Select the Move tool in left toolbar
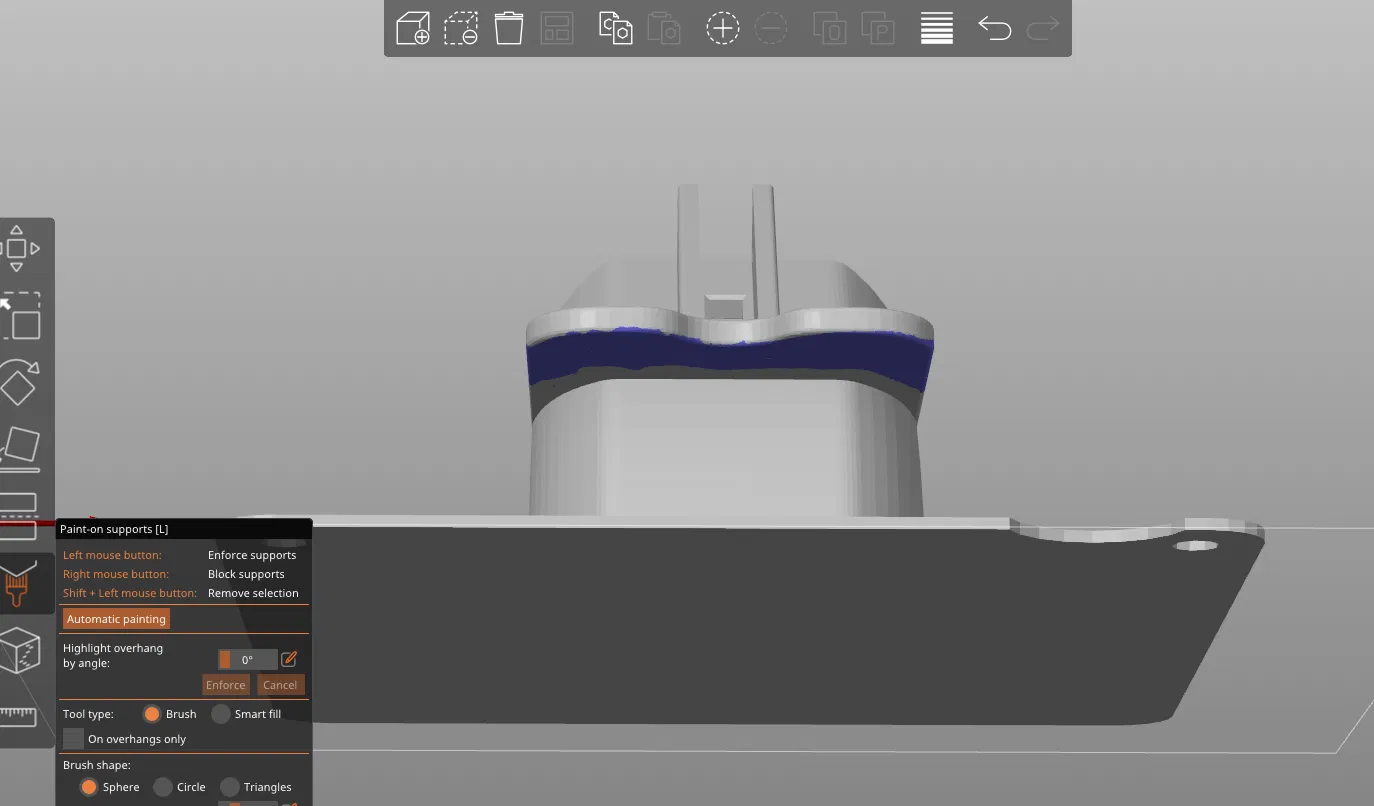Image resolution: width=1374 pixels, height=806 pixels. (x=17, y=248)
